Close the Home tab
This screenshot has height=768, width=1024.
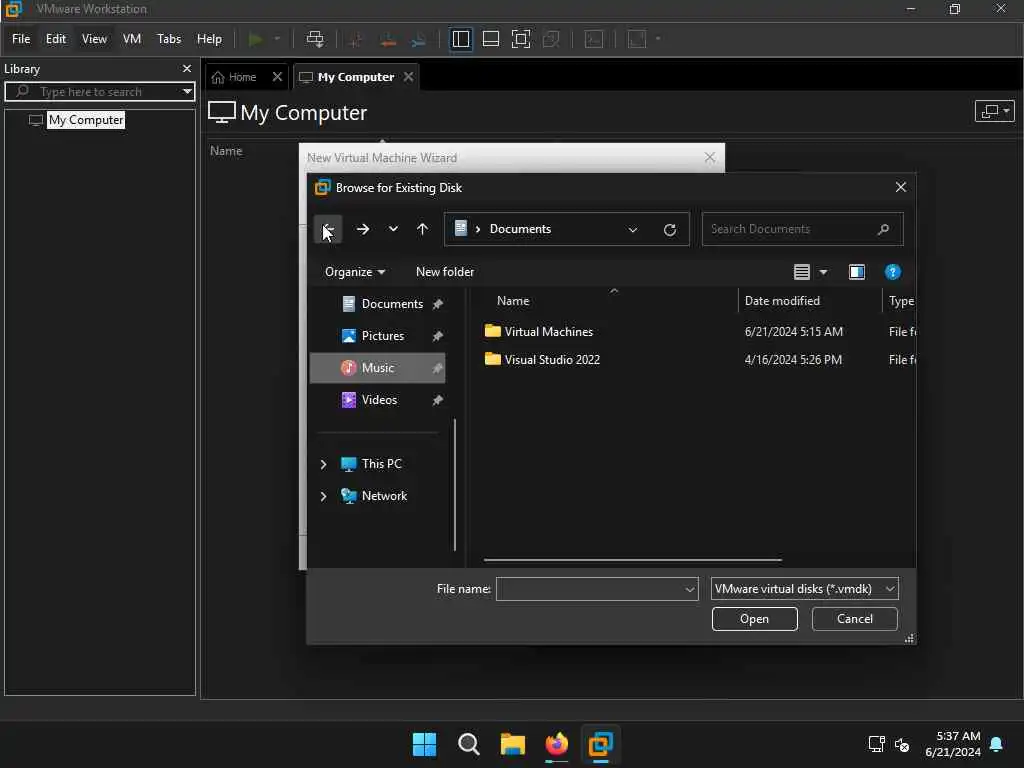(277, 77)
